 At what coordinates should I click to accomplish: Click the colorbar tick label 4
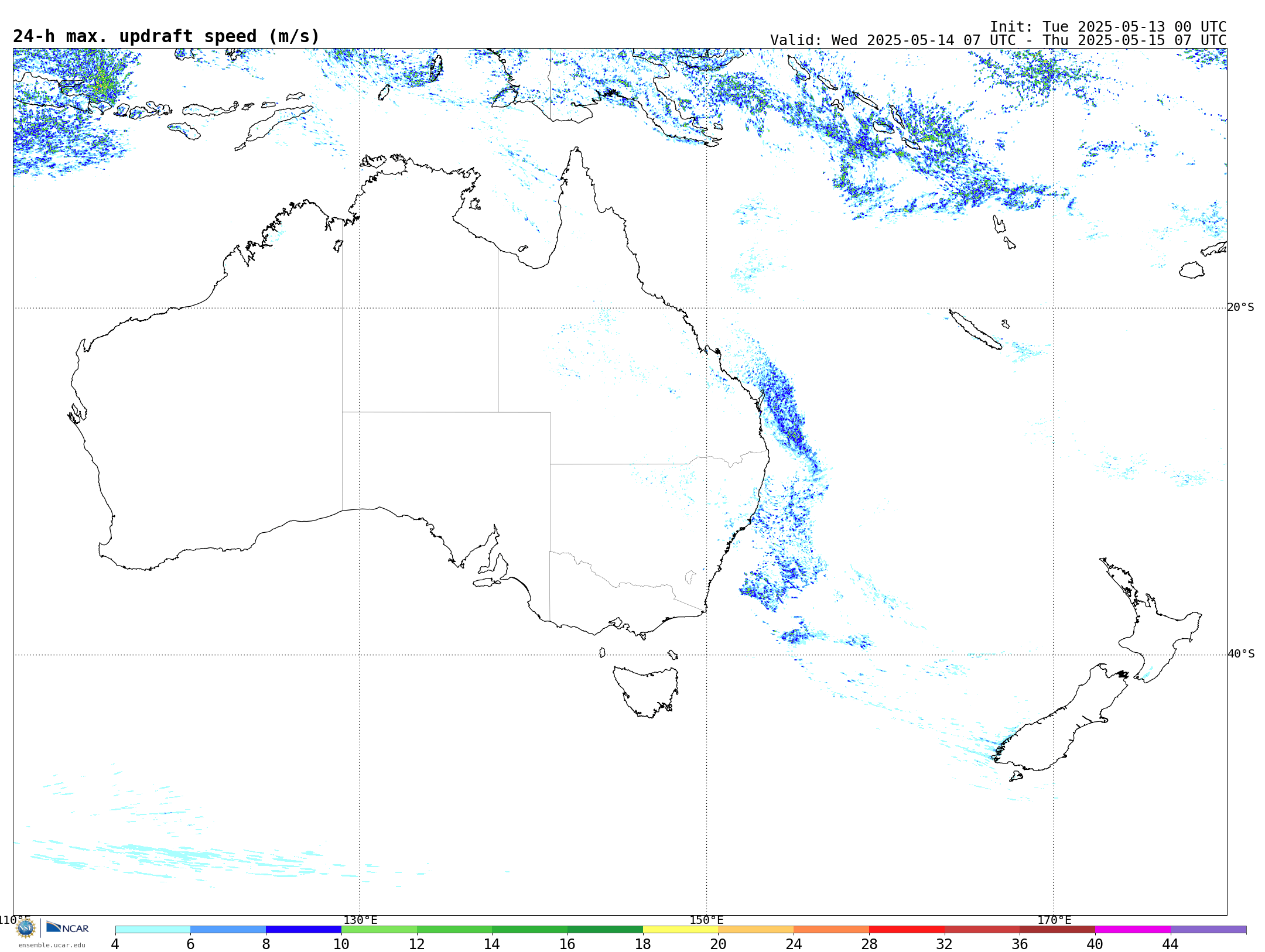coord(115,944)
